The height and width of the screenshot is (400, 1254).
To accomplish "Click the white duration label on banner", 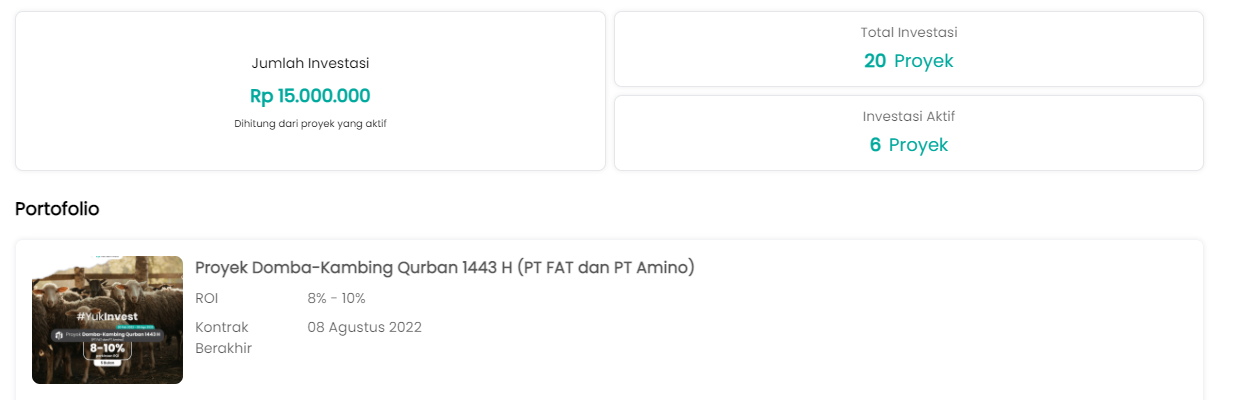I will (x=107, y=364).
